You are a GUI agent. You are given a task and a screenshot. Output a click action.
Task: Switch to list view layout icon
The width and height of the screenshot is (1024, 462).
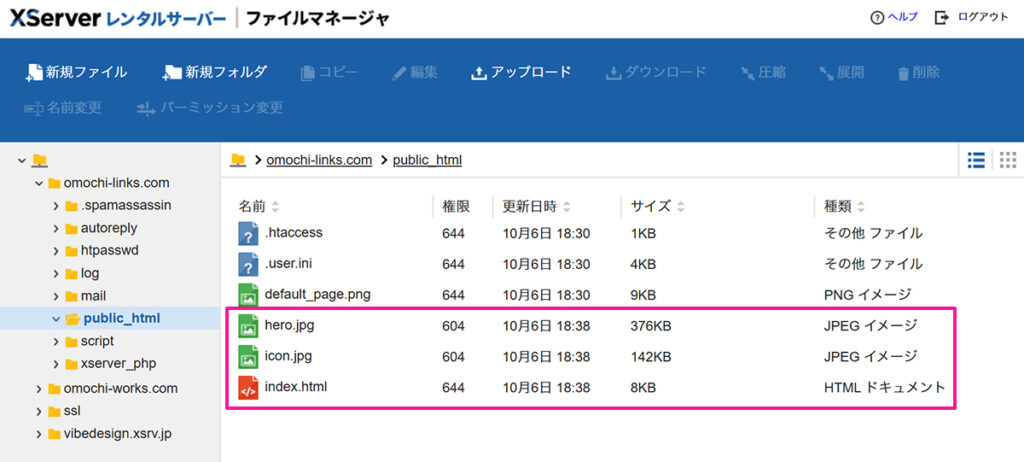[976, 160]
